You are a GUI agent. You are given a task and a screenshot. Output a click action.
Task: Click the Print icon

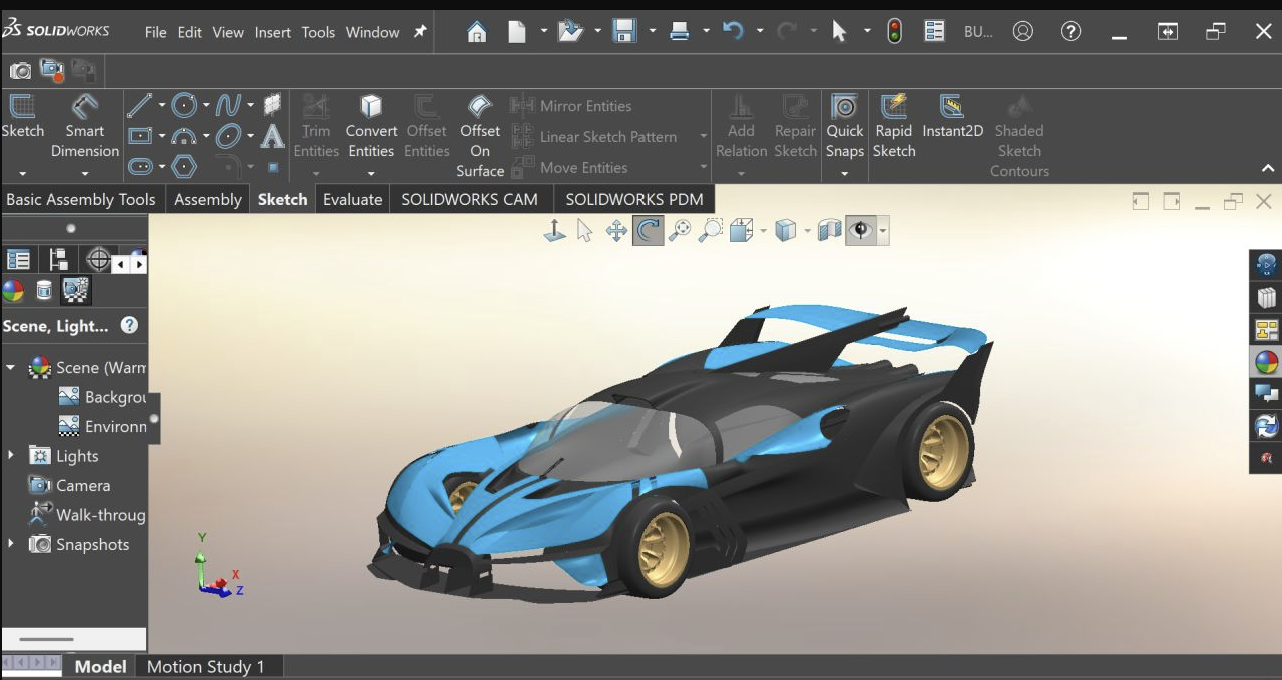680,32
